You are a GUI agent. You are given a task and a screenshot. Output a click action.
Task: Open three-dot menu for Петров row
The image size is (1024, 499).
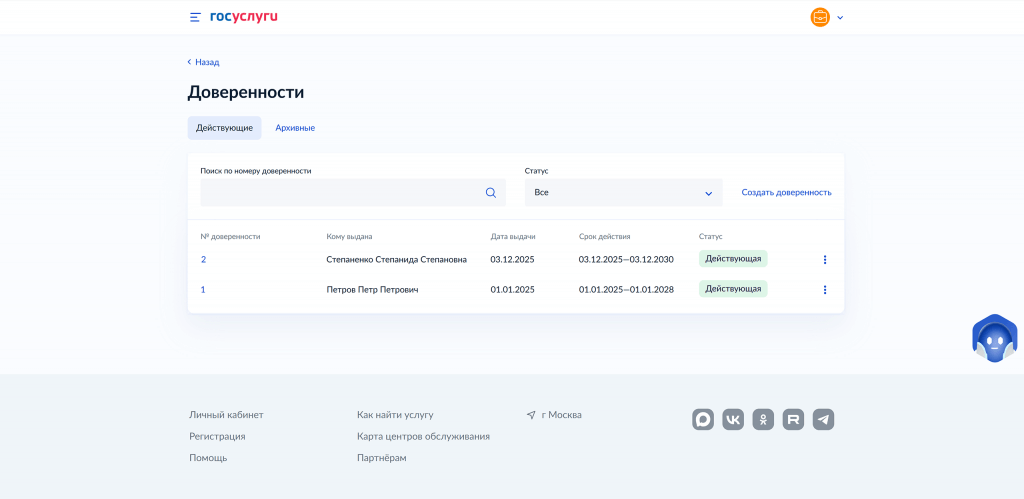pyautogui.click(x=824, y=289)
